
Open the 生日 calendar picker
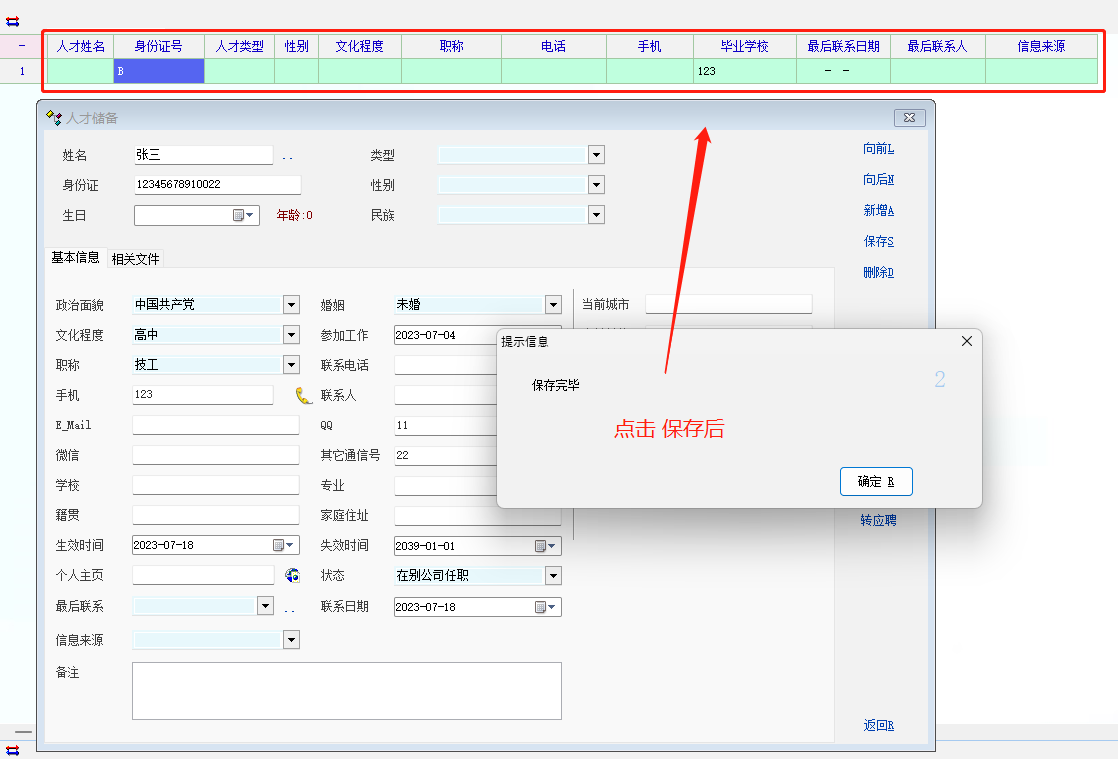[x=244, y=215]
